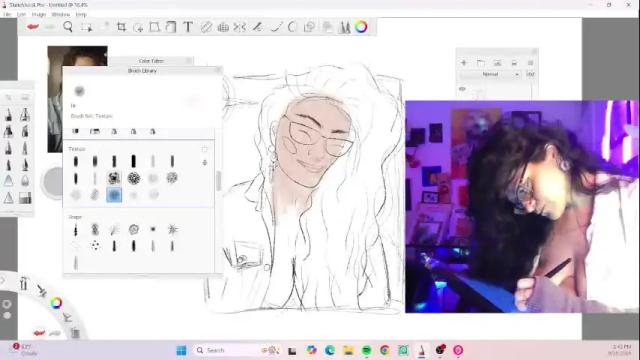Open the Help menu
Screen dimensions: 640x360
(81, 14)
